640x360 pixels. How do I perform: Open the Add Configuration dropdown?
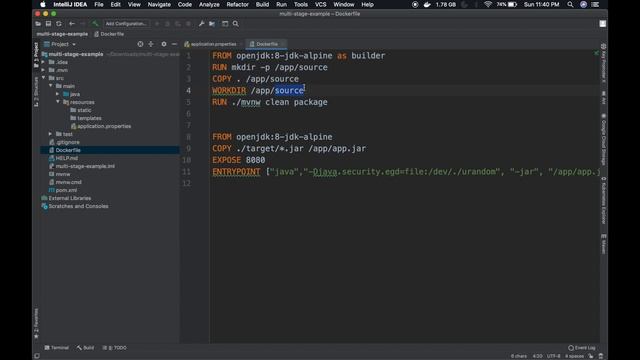[126, 24]
